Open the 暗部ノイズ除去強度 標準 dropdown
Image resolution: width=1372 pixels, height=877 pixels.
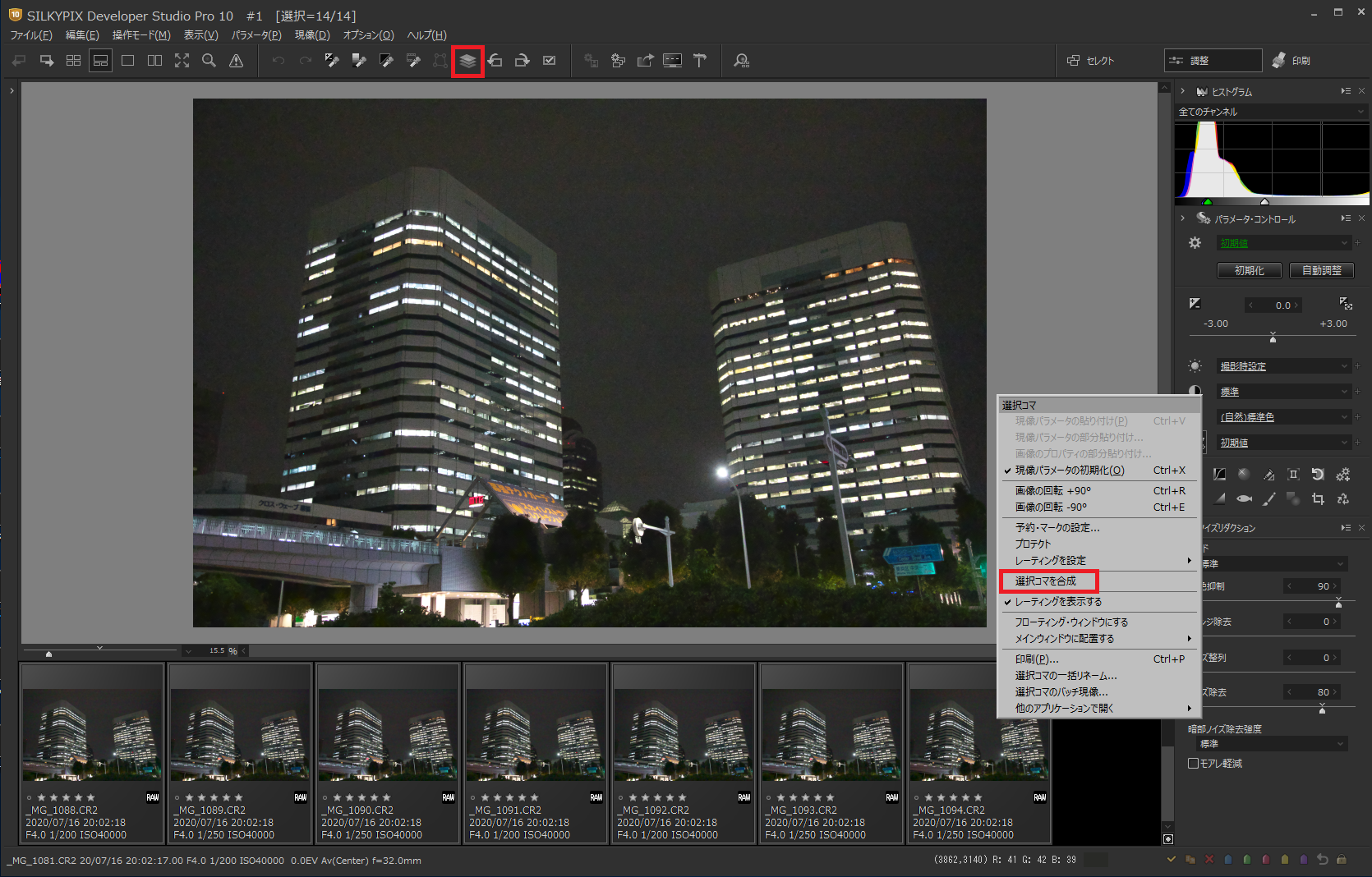coord(1272,744)
